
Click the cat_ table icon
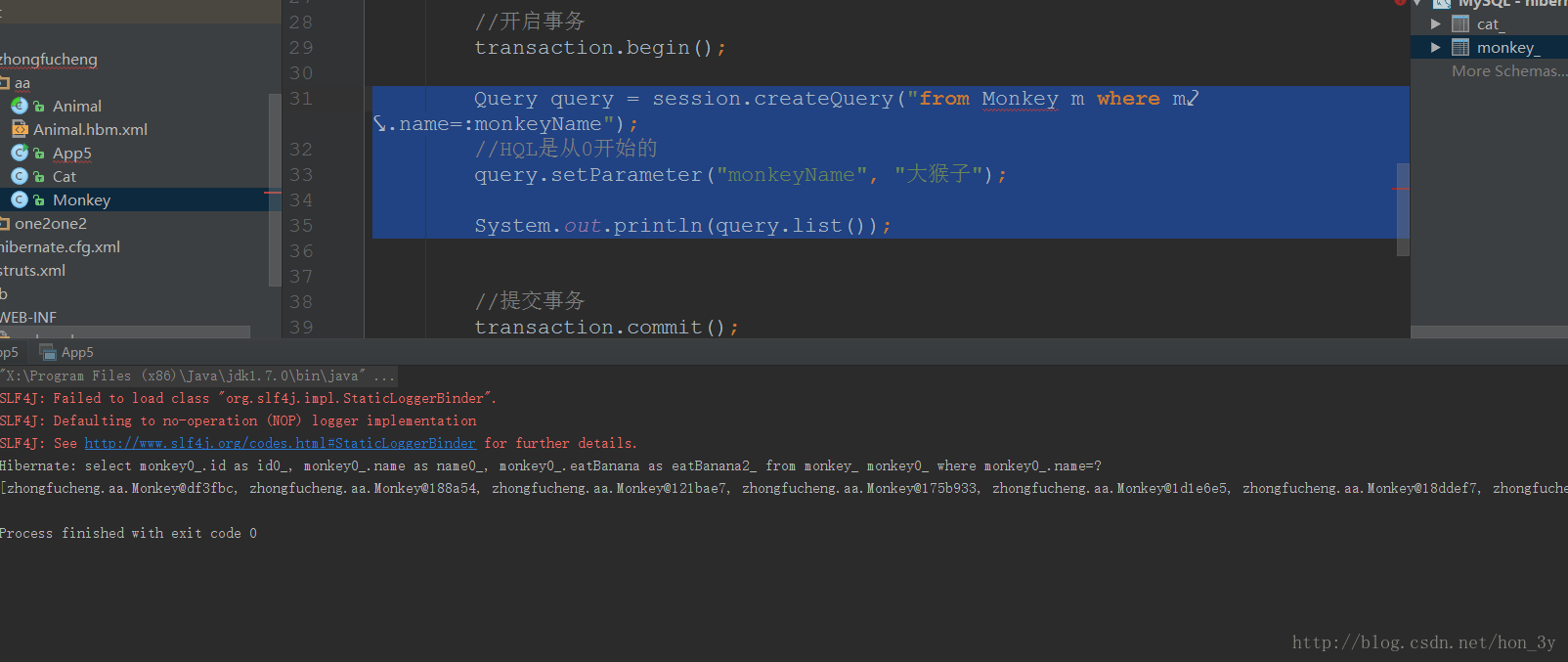pyautogui.click(x=1460, y=23)
